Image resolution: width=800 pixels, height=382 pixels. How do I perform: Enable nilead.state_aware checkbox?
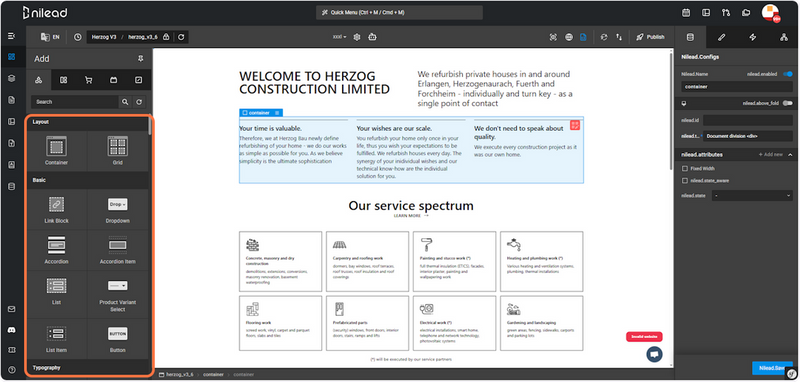click(x=685, y=181)
